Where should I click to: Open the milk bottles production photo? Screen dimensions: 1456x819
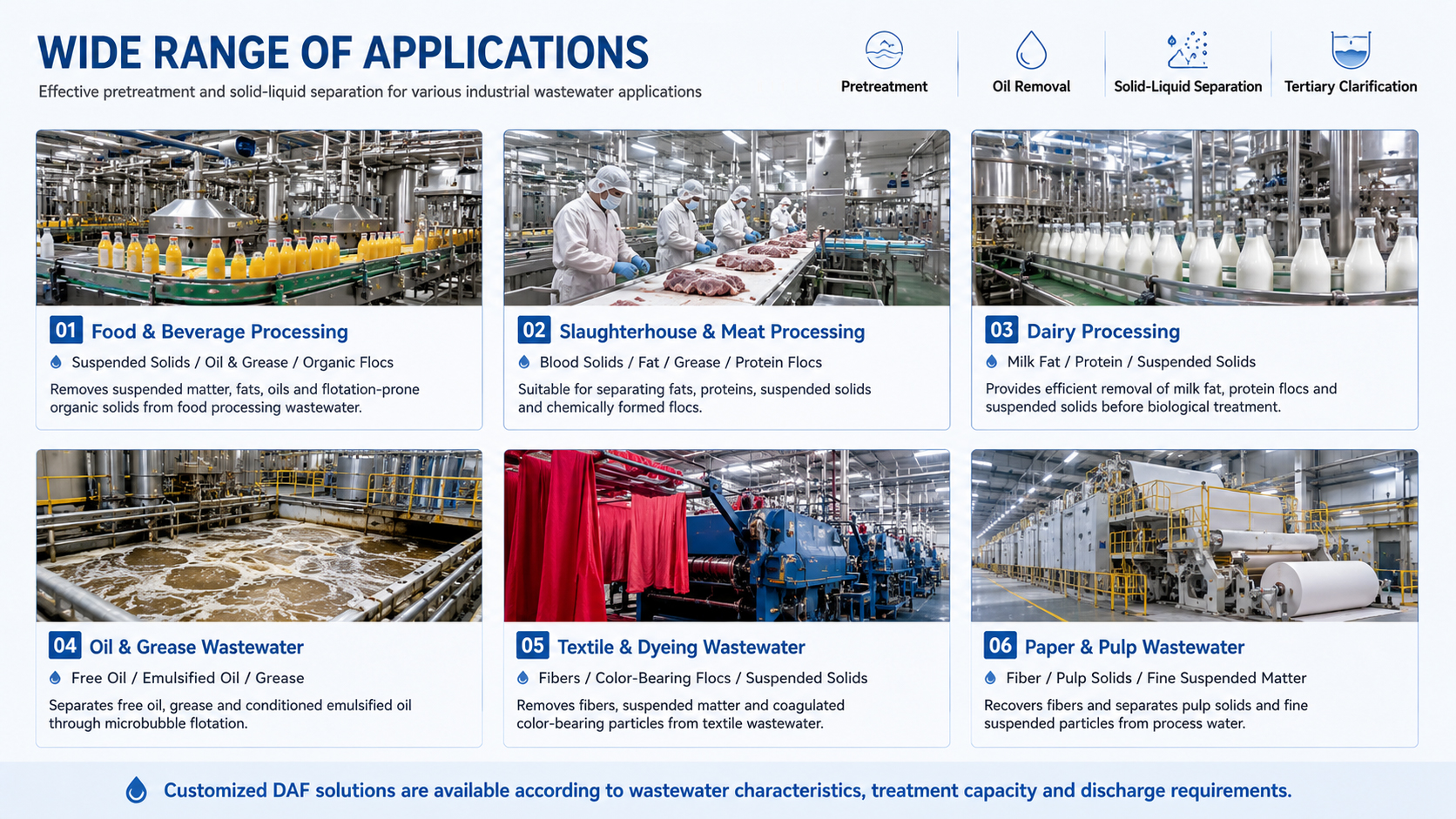1195,218
